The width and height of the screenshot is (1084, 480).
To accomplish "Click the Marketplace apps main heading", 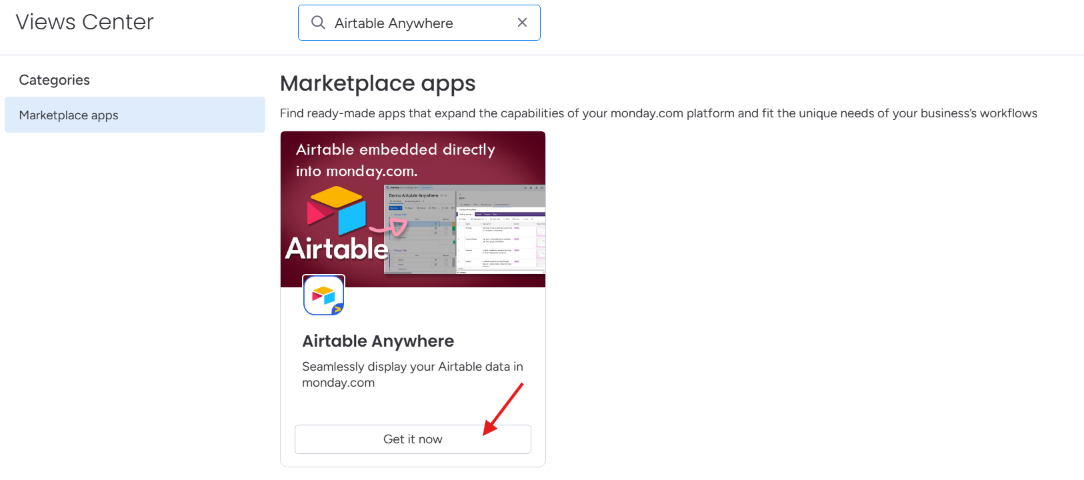I will click(x=377, y=84).
